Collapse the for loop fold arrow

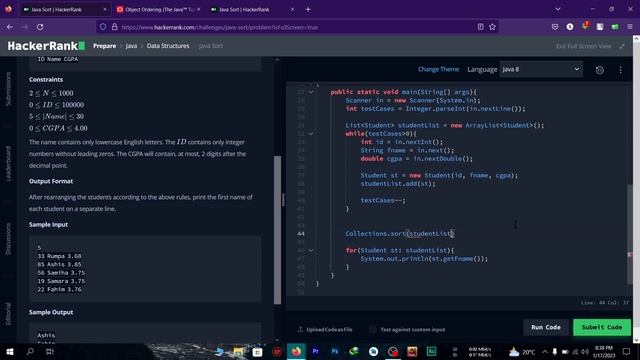(311, 250)
